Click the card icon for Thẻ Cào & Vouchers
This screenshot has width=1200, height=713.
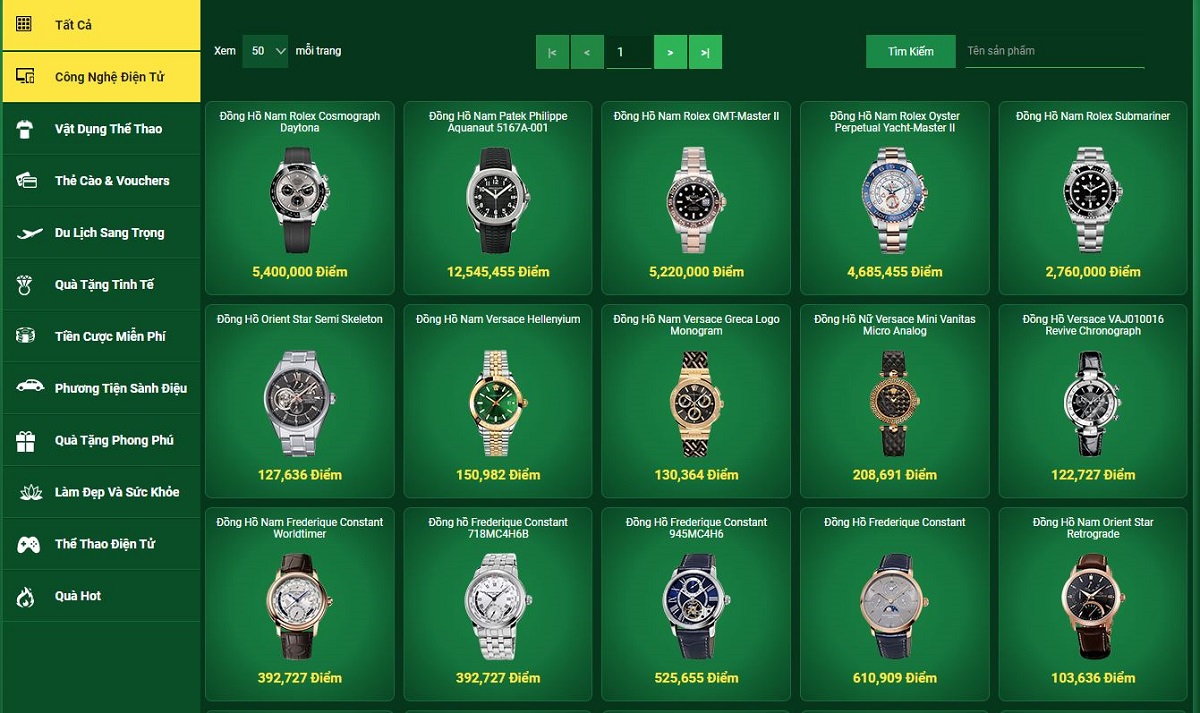pos(26,180)
